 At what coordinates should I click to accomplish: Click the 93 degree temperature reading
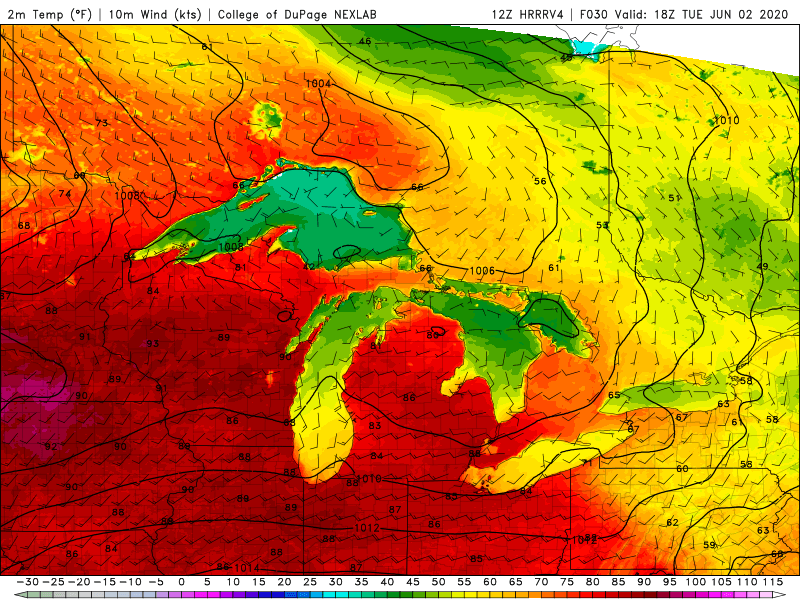click(153, 343)
